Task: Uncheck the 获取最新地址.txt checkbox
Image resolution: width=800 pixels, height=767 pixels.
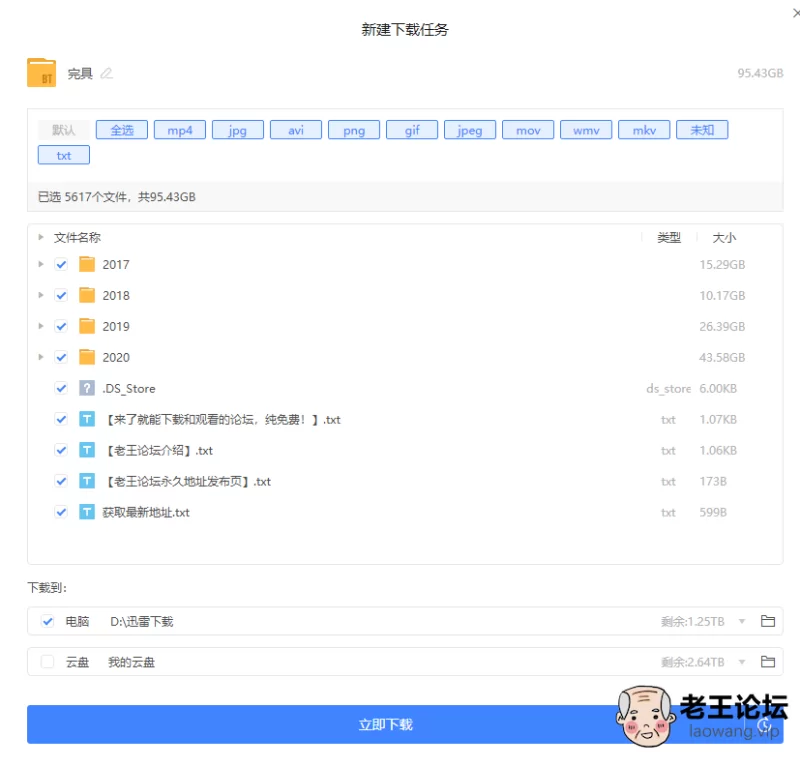Action: click(x=61, y=512)
